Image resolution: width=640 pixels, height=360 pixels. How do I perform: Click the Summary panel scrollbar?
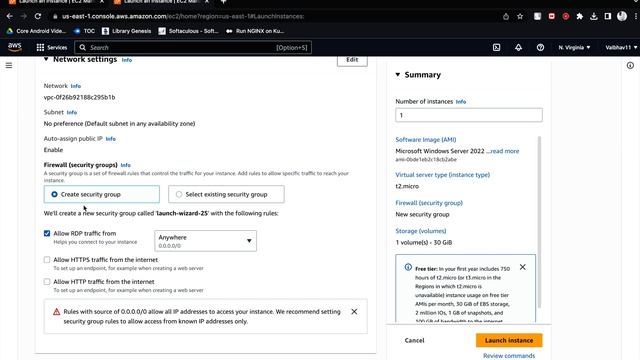[x=539, y=222]
